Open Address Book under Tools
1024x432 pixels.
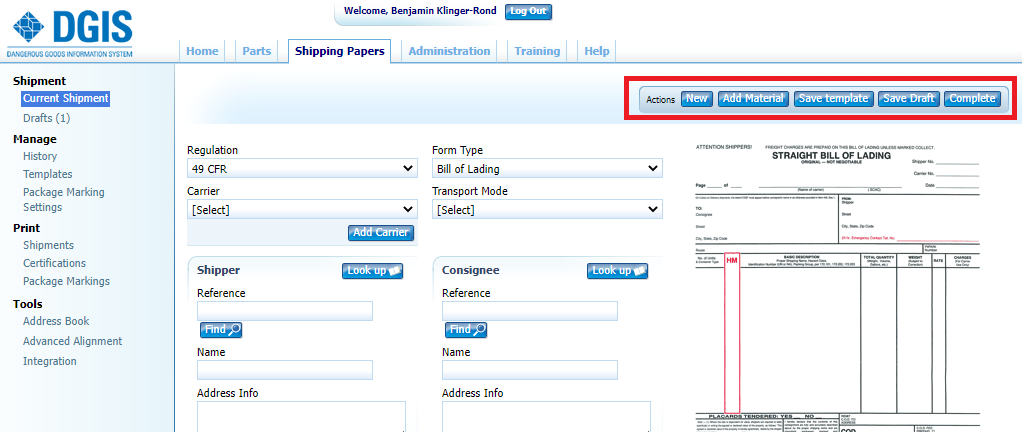(x=56, y=321)
